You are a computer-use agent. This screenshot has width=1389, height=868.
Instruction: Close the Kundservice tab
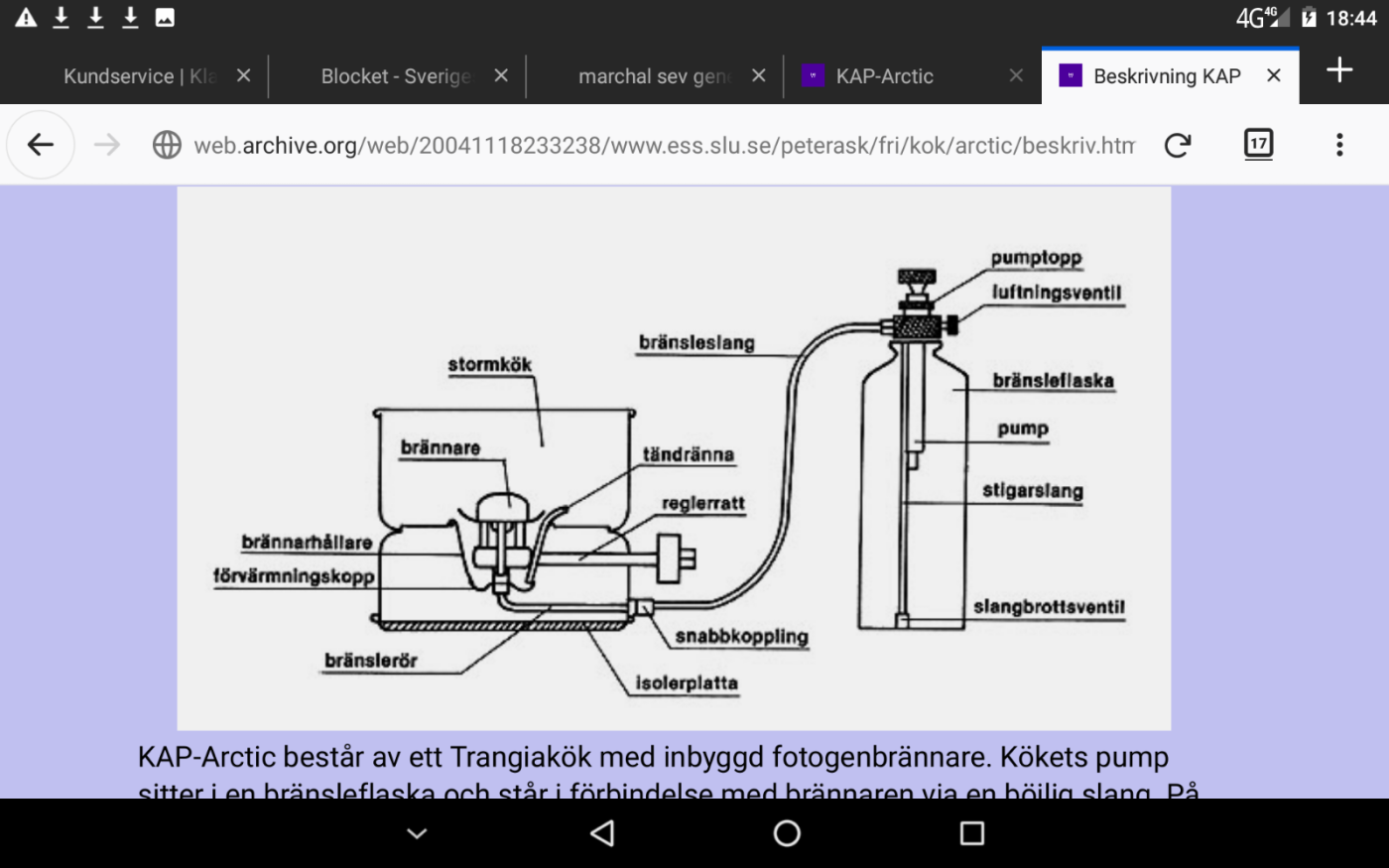click(x=243, y=74)
